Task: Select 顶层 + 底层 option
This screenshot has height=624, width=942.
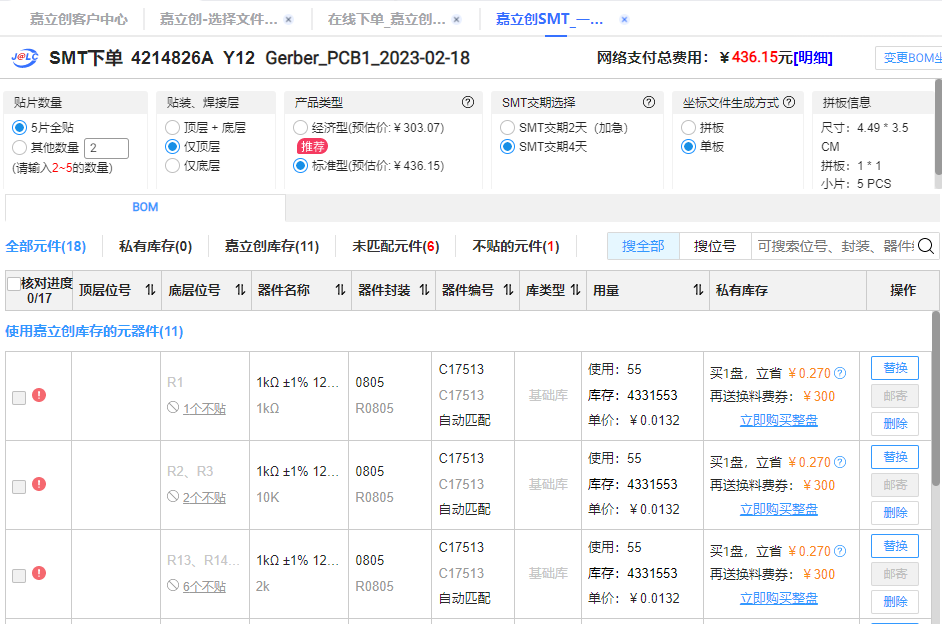Action: [172, 127]
